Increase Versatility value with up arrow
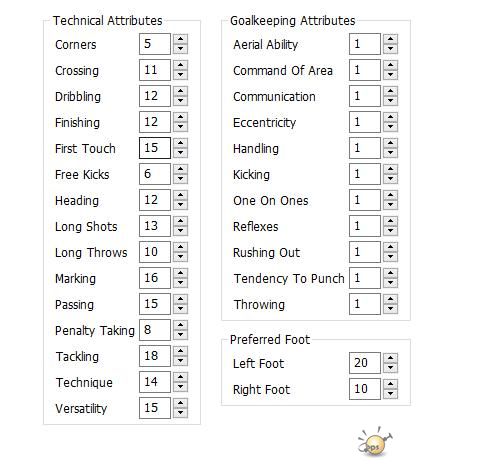Viewport: 488px width, 466px height. [180, 403]
